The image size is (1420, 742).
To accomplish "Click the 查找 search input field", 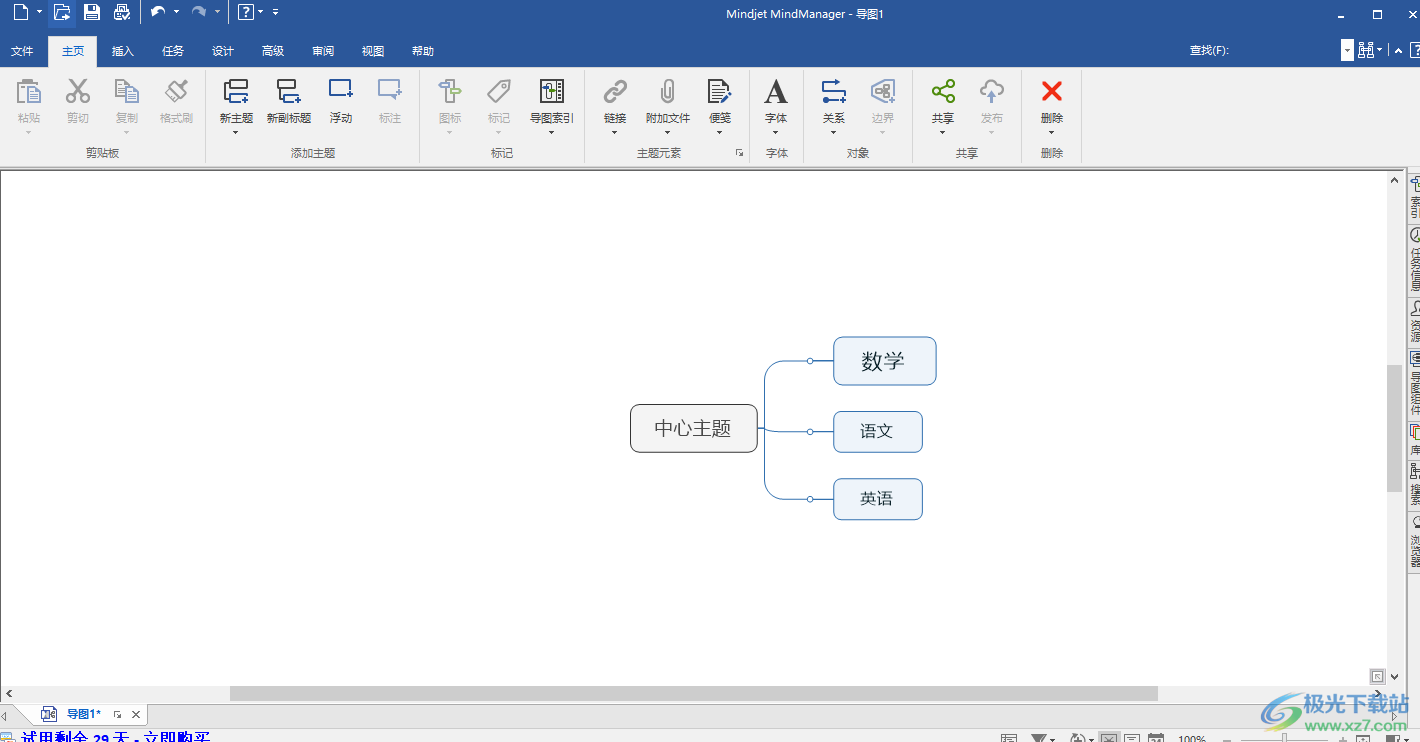I will click(1287, 50).
